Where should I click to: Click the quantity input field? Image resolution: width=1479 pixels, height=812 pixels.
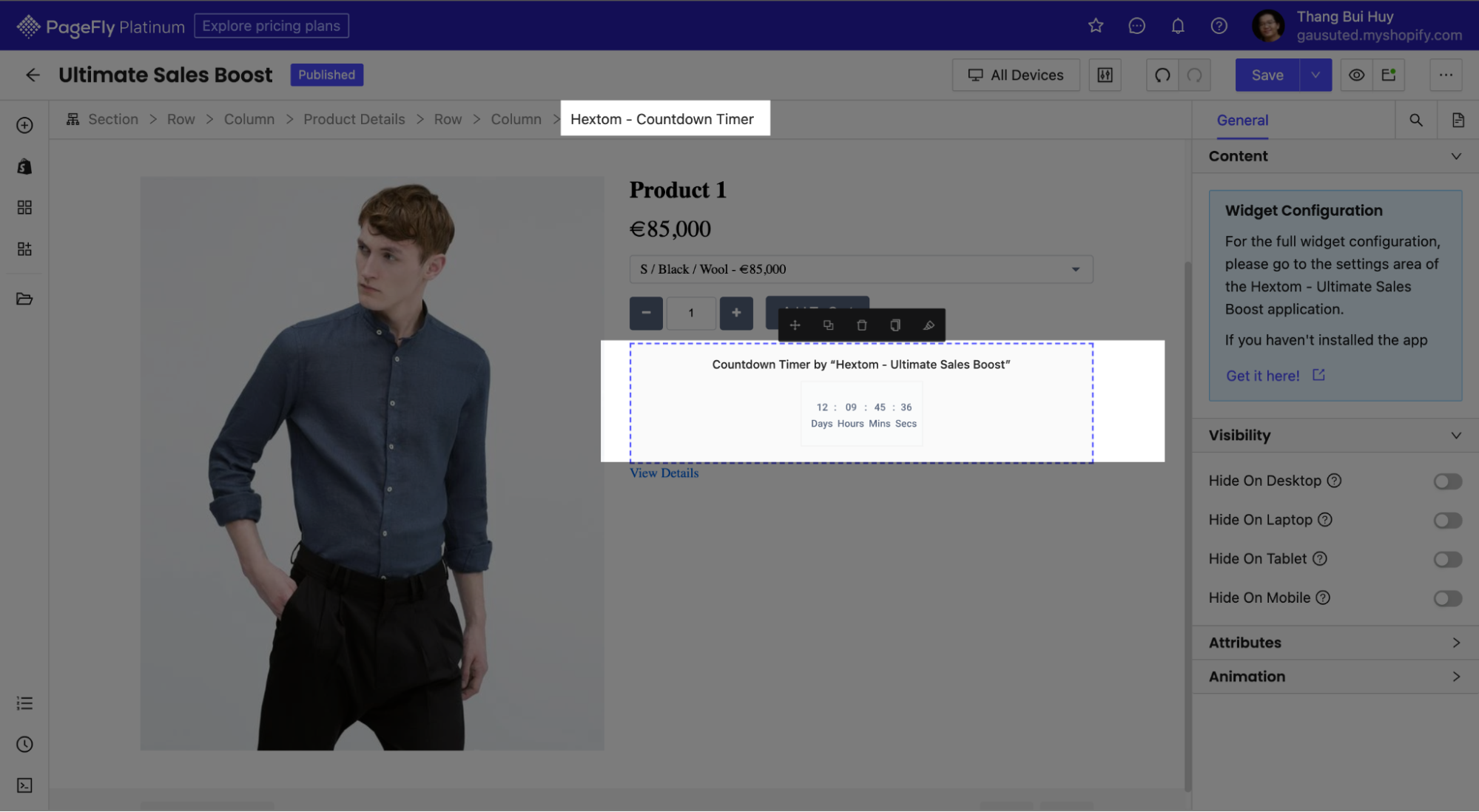point(691,313)
